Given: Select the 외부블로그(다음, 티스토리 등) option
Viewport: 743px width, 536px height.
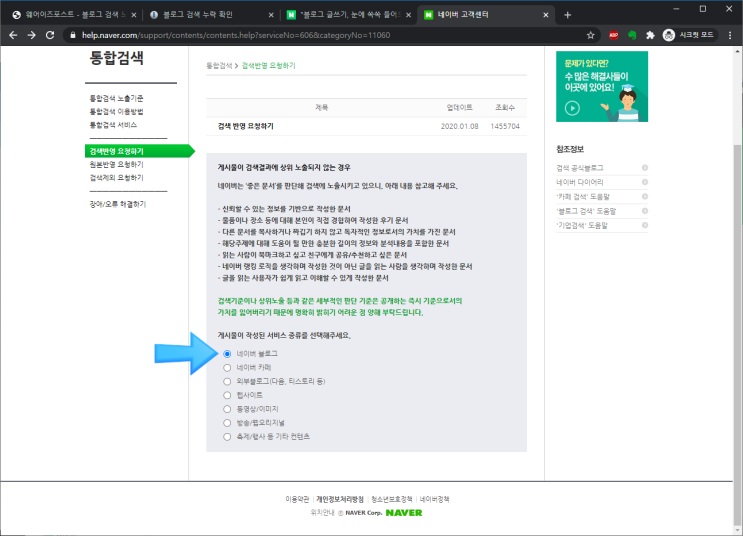Looking at the screenshot, I should click(x=227, y=382).
